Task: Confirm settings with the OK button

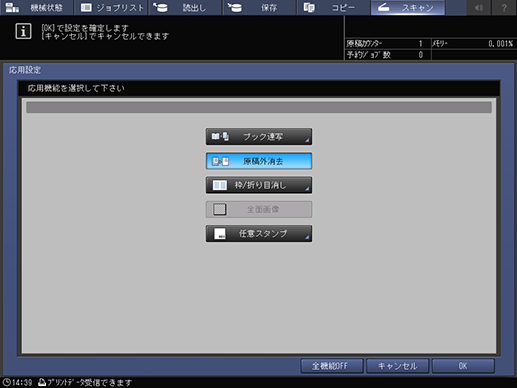Action: pos(463,366)
